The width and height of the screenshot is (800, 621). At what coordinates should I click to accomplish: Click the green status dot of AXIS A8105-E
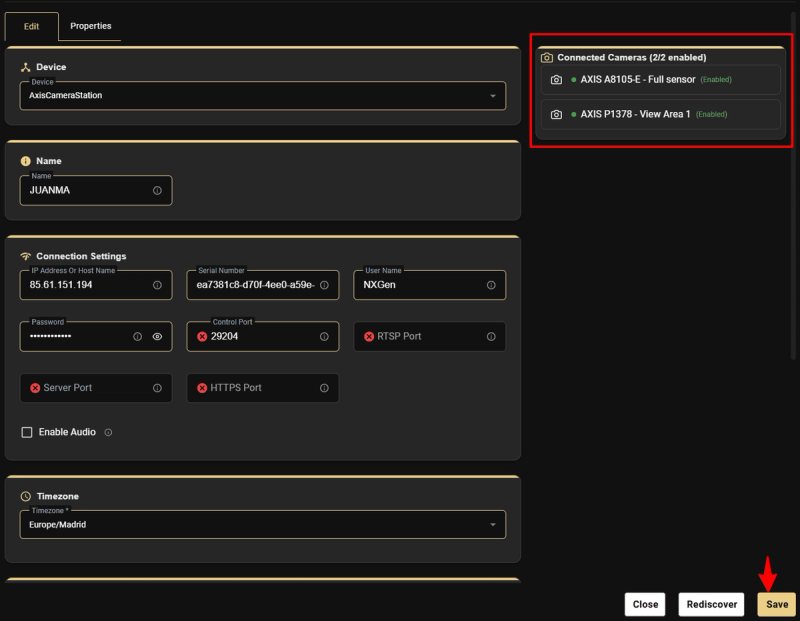tap(574, 80)
